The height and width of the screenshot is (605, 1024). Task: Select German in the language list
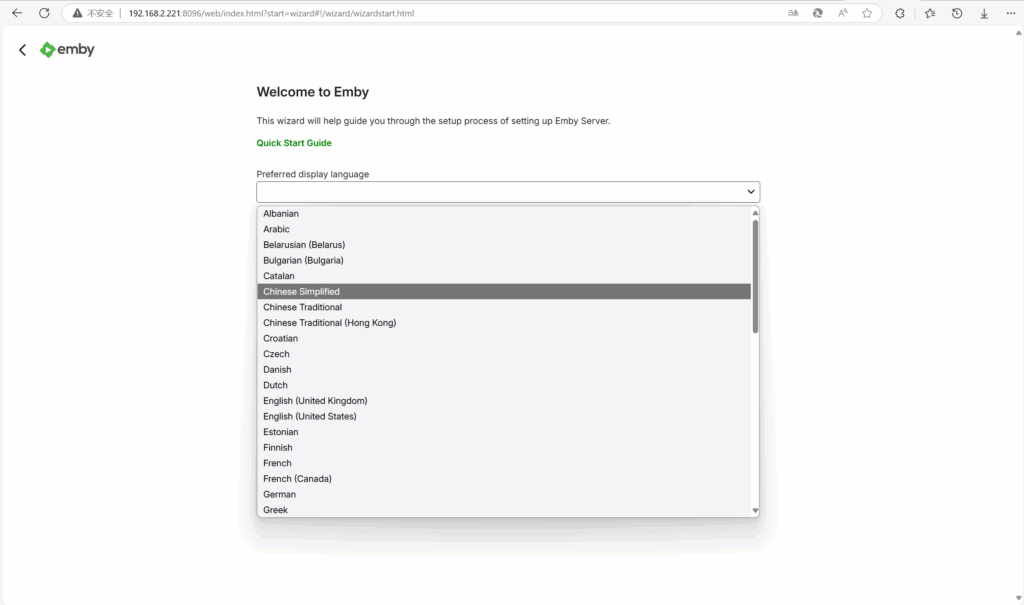[279, 495]
